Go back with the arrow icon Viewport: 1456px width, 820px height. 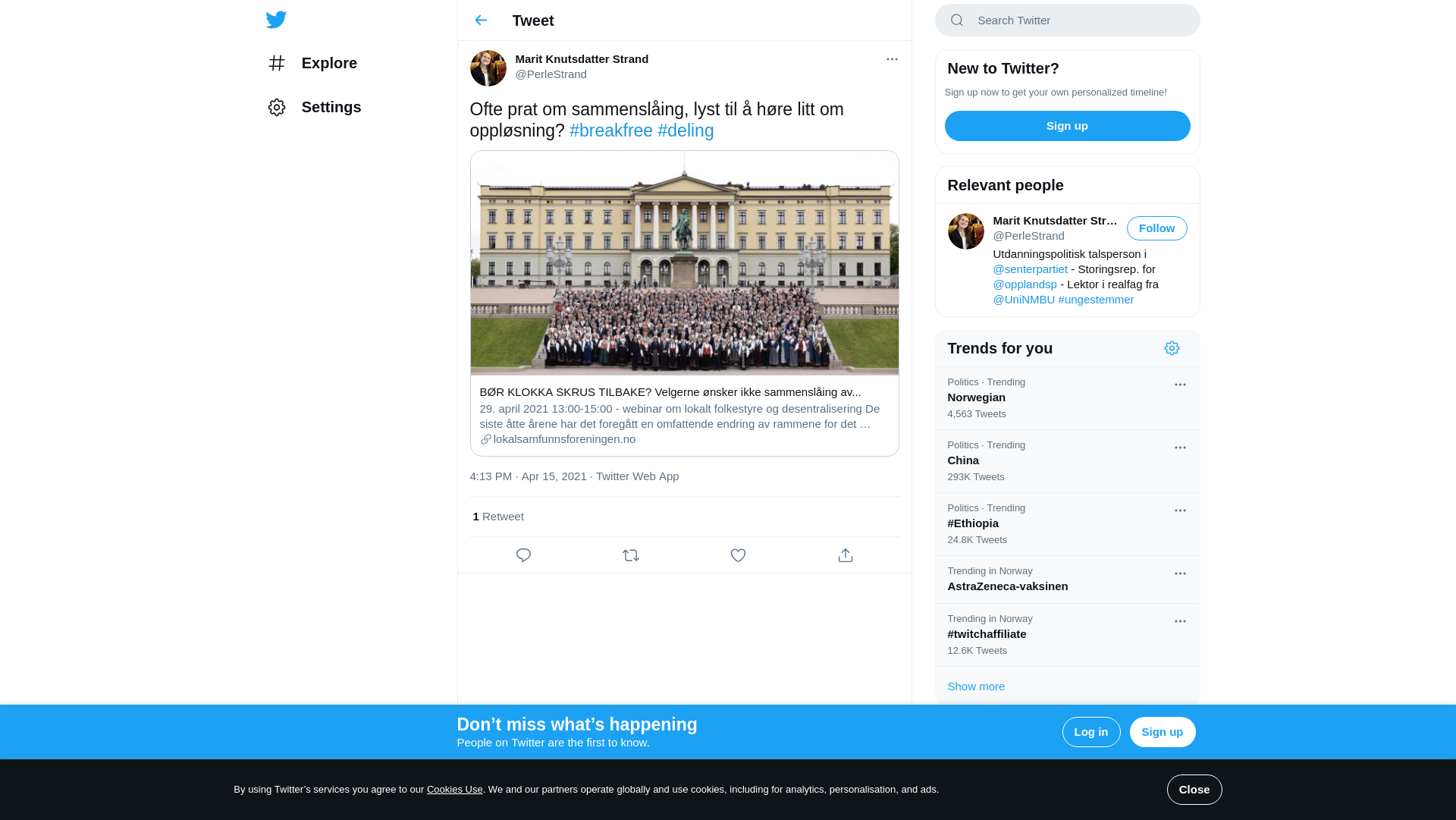tap(481, 20)
